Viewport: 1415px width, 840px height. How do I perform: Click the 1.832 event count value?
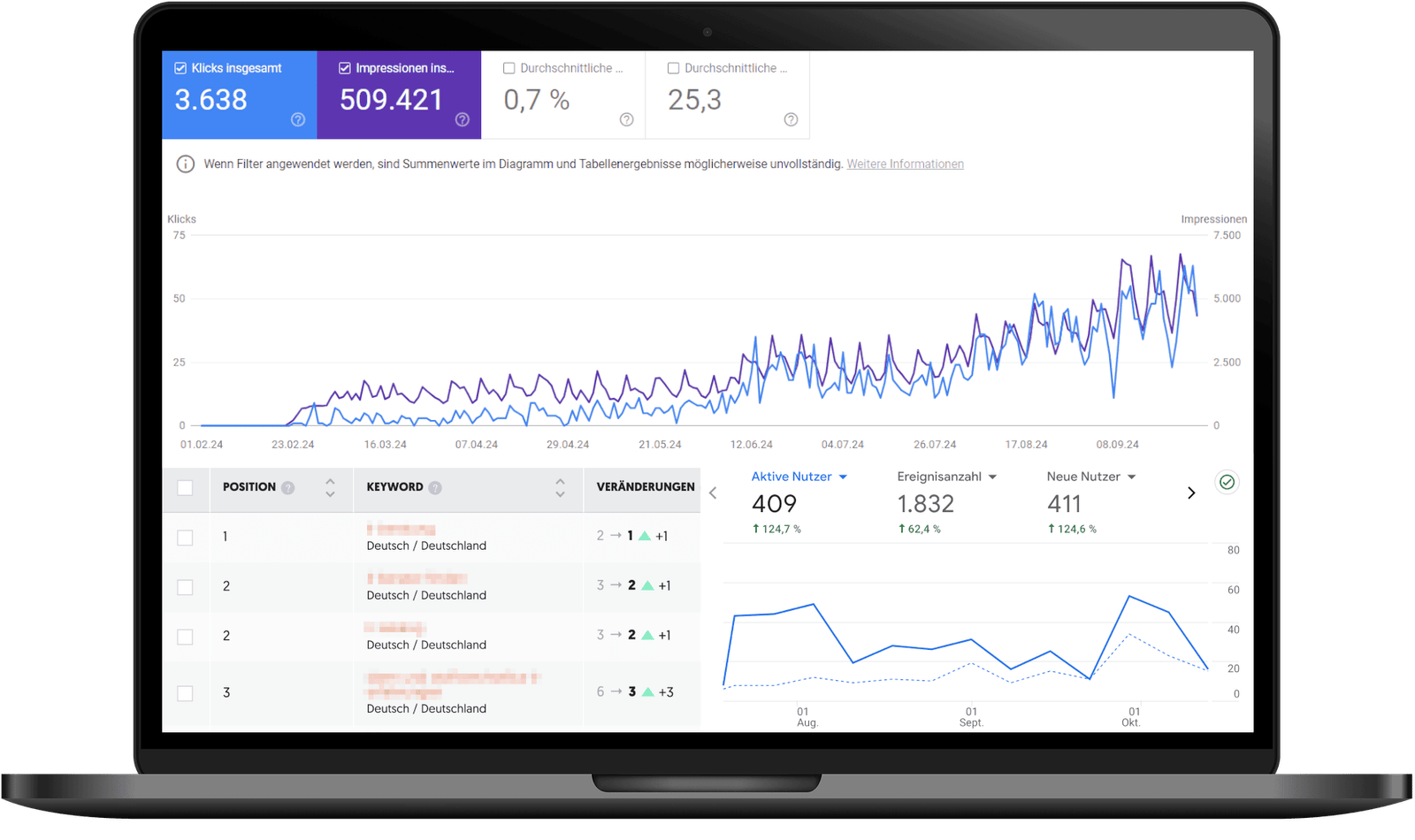(926, 504)
